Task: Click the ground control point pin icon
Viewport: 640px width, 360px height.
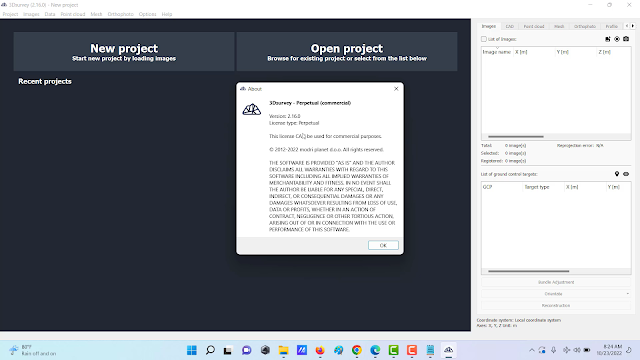Action: coord(617,174)
